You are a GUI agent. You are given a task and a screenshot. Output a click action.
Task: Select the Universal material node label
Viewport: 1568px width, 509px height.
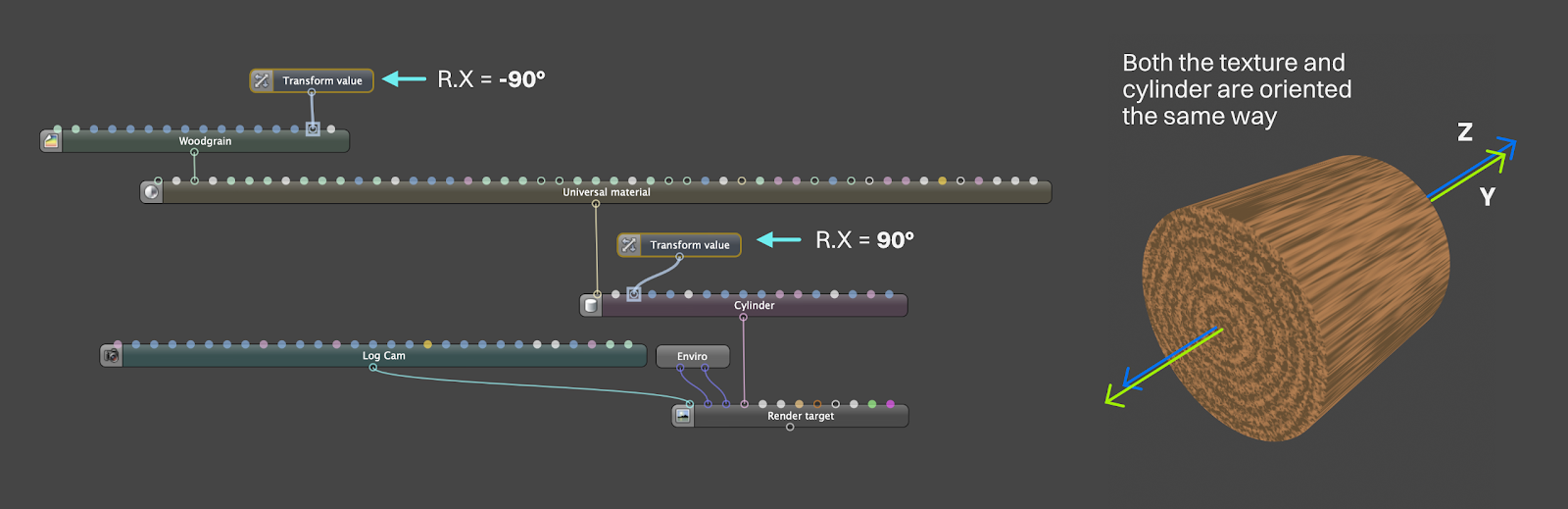click(x=606, y=192)
